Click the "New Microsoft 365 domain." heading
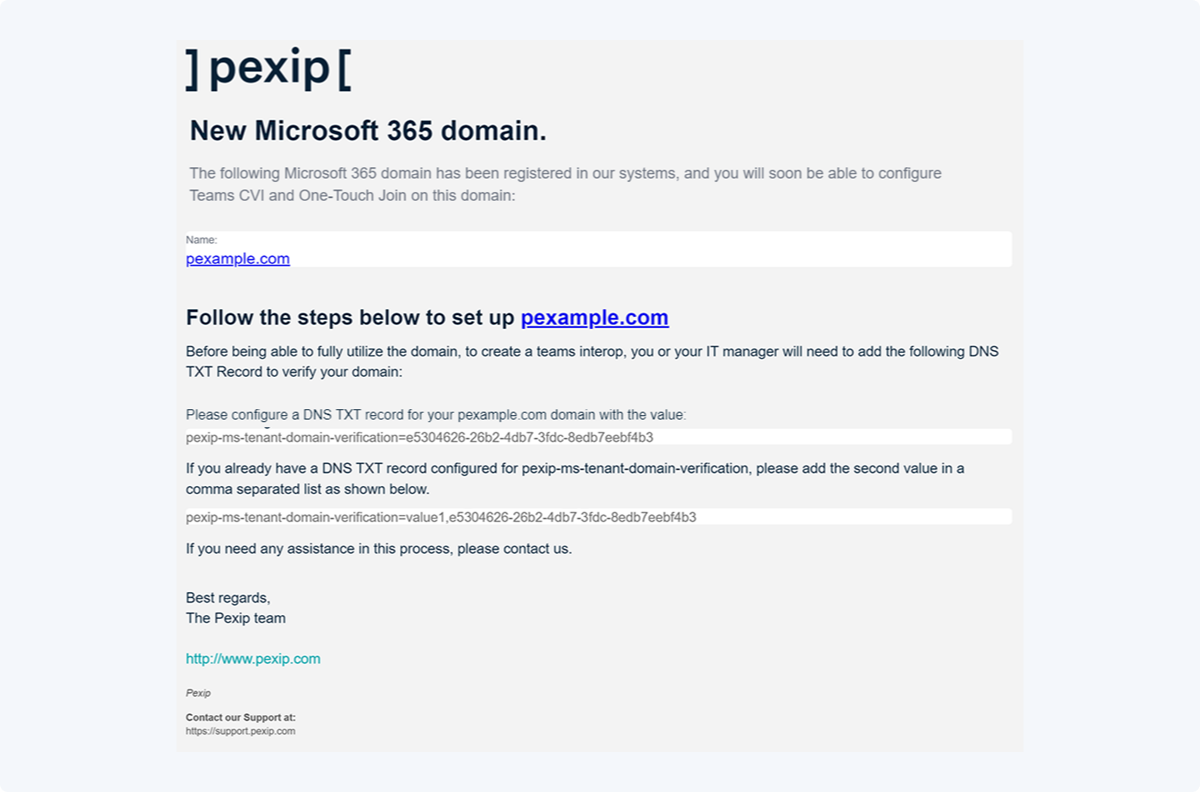This screenshot has width=1200, height=792. click(x=368, y=131)
